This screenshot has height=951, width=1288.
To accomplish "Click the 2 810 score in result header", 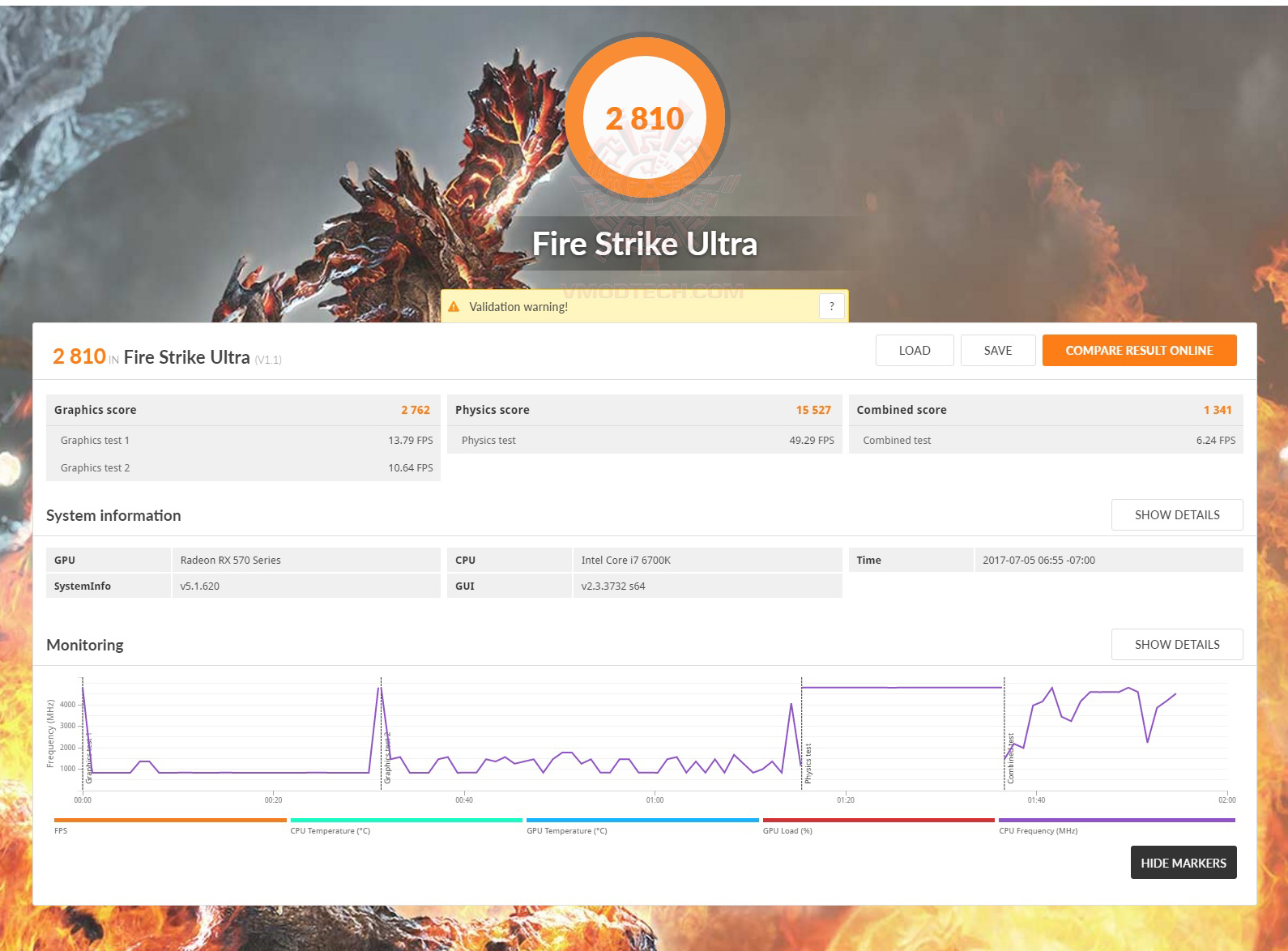I will tap(79, 356).
